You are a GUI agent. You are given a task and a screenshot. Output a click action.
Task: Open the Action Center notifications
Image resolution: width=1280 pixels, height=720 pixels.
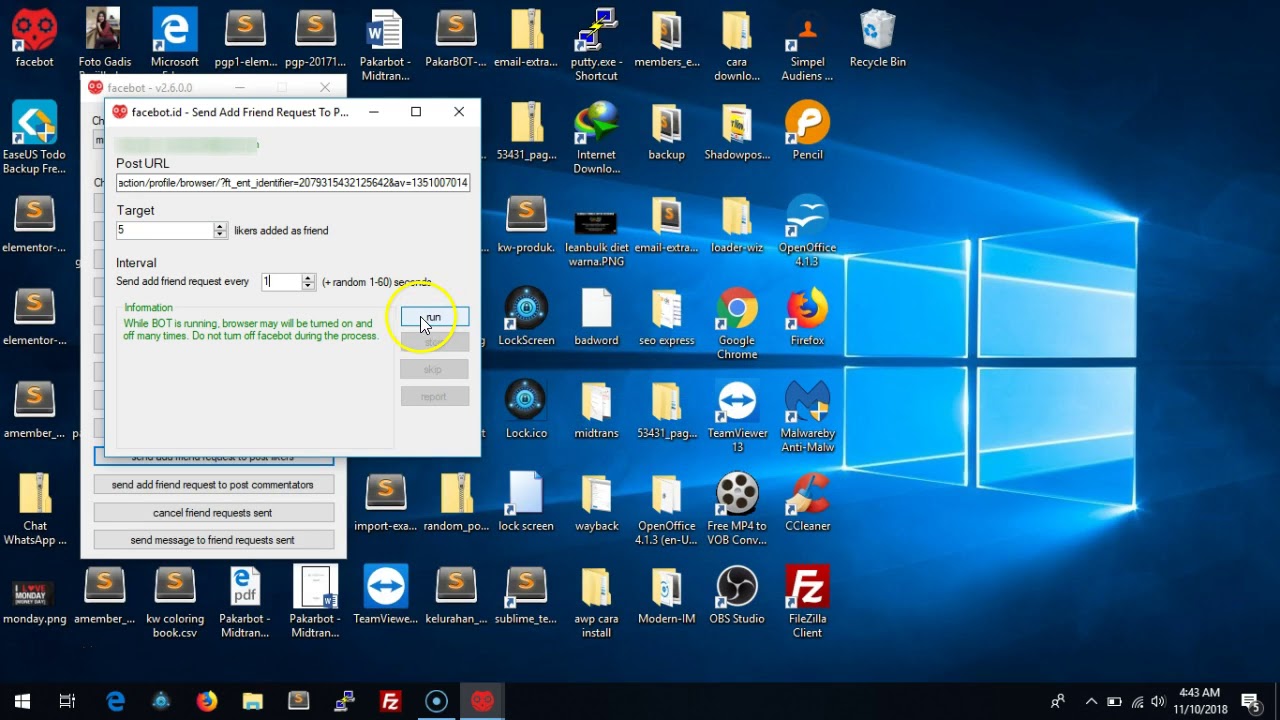point(1250,701)
